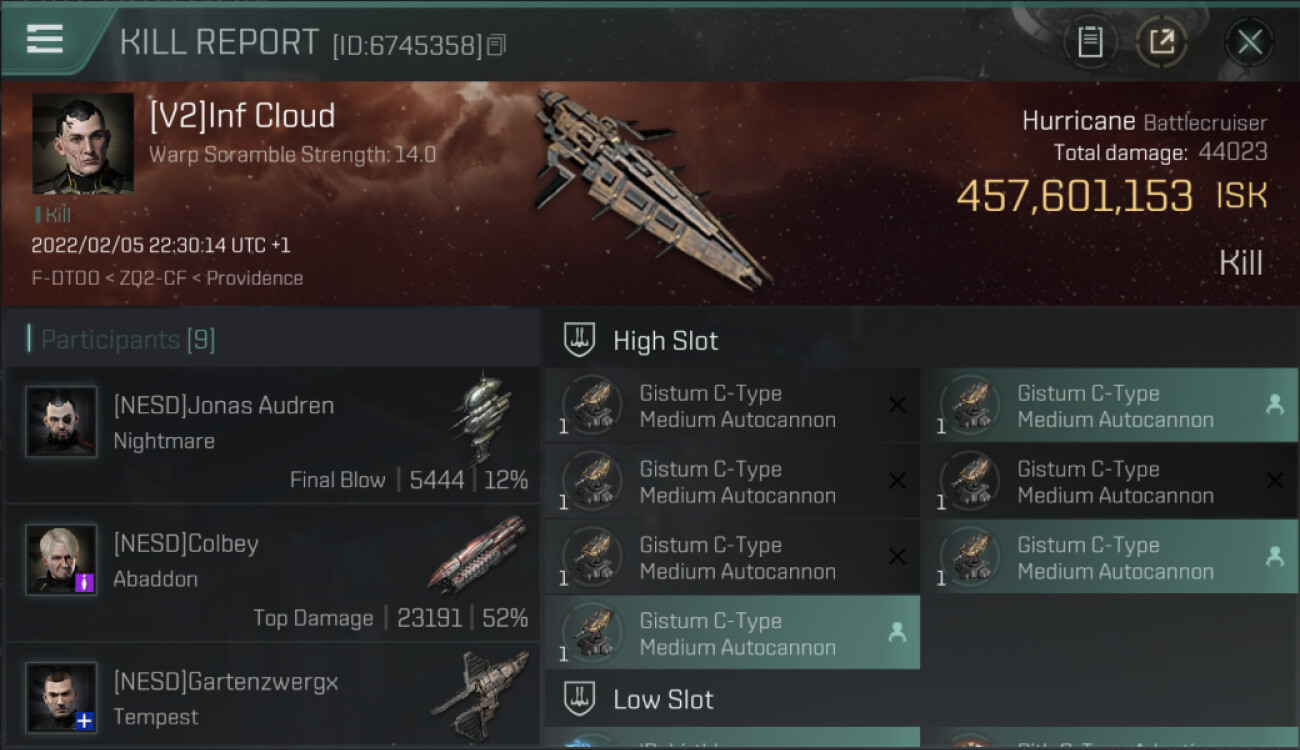This screenshot has height=750, width=1300.
Task: Click the purple info badge on Colbey
Action: (x=85, y=583)
